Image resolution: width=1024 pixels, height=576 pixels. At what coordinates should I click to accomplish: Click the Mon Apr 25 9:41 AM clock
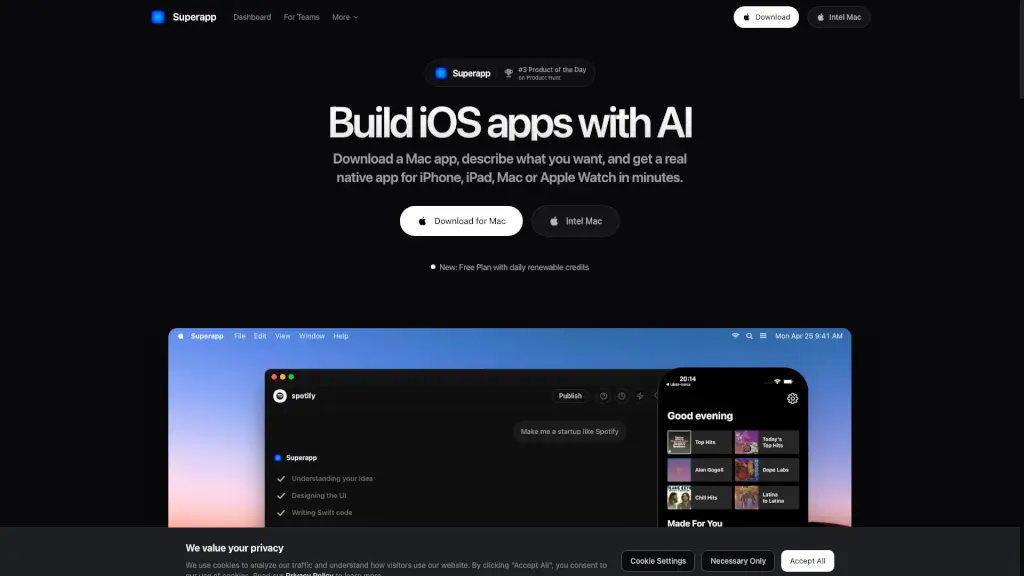(x=808, y=336)
